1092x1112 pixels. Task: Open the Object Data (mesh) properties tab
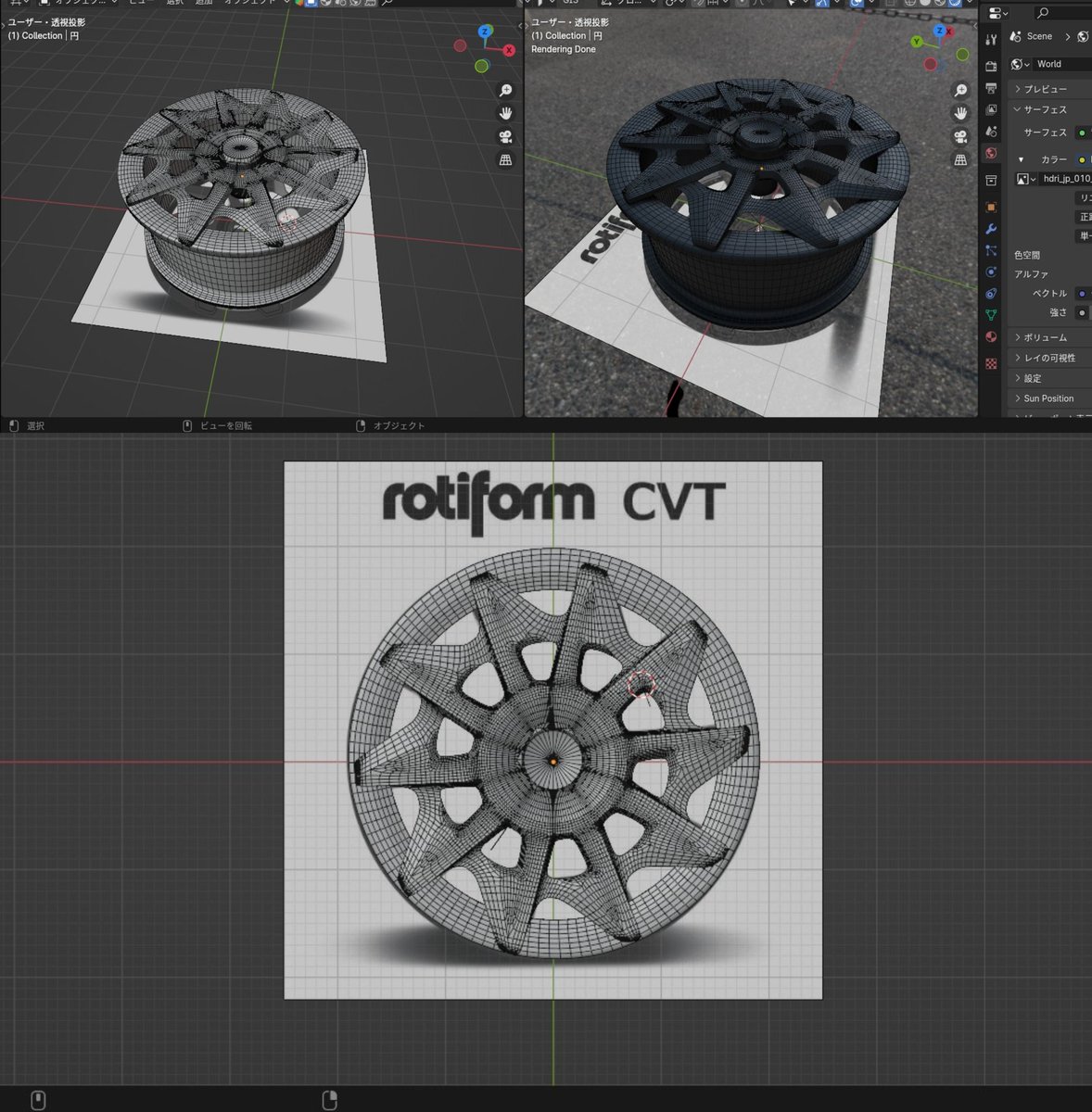point(991,315)
